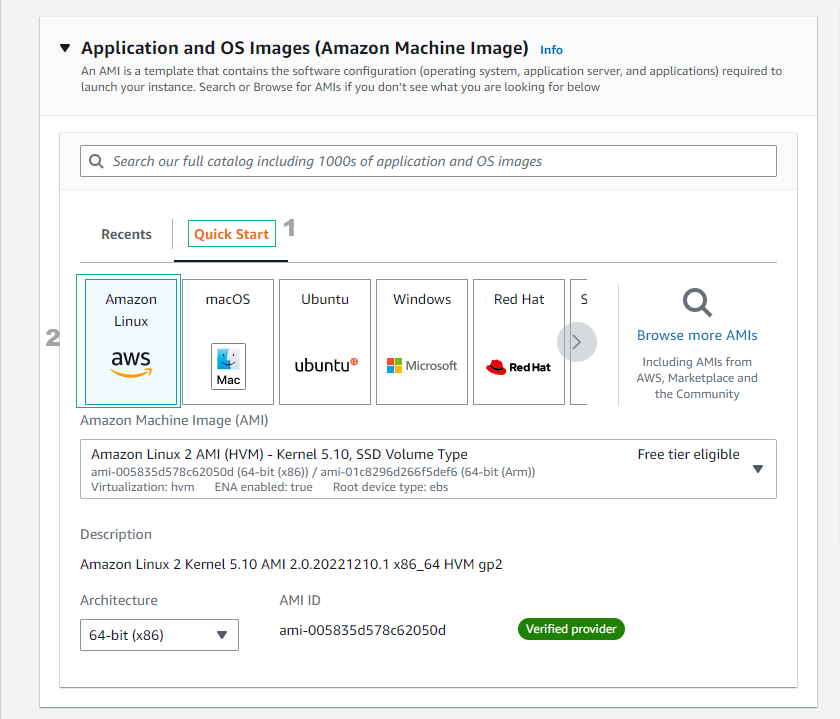Click the 'AMI ID' field label
Viewport: 840px width, 719px height.
click(300, 600)
